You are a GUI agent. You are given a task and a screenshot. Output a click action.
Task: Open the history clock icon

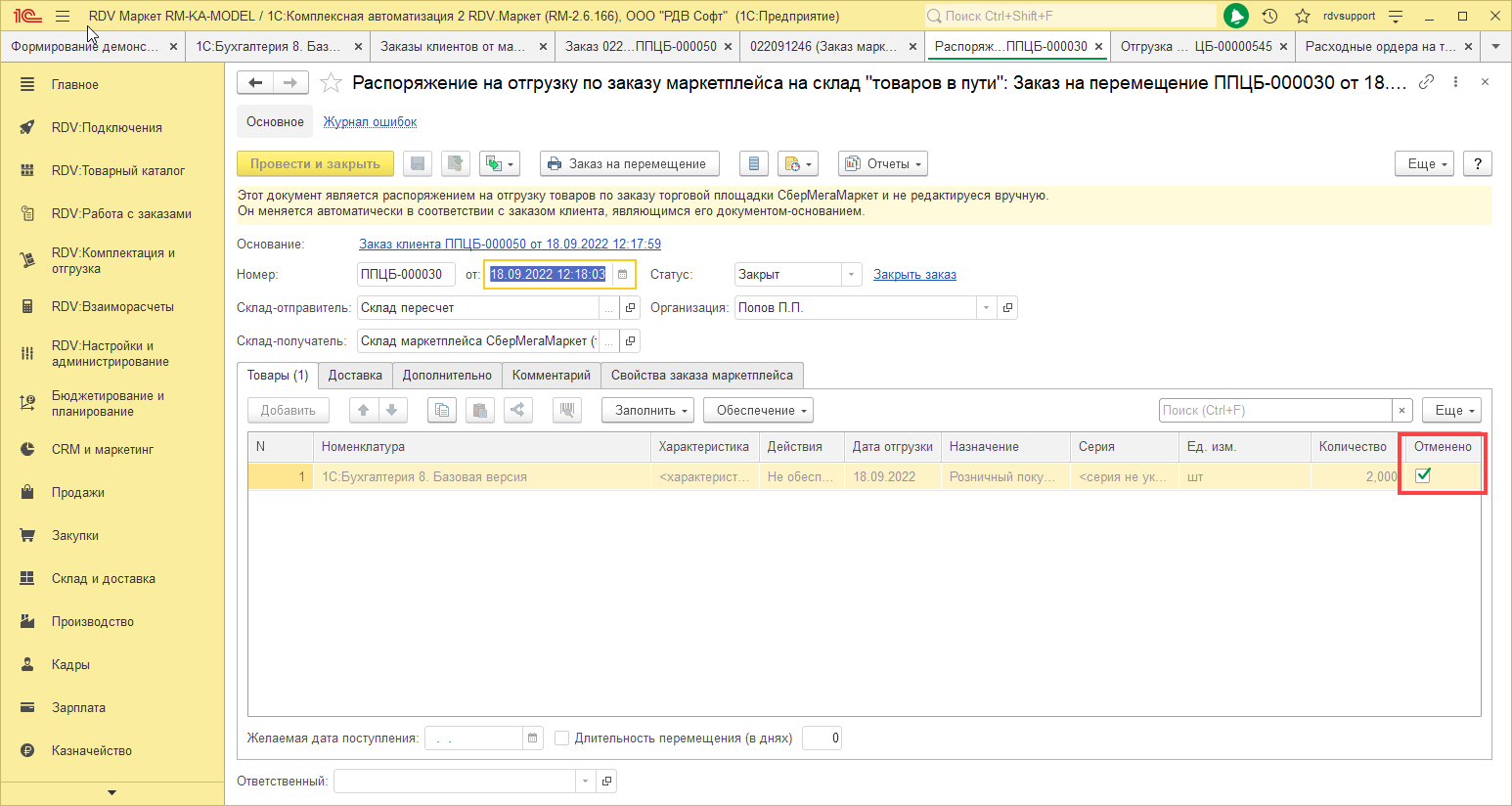(1269, 16)
